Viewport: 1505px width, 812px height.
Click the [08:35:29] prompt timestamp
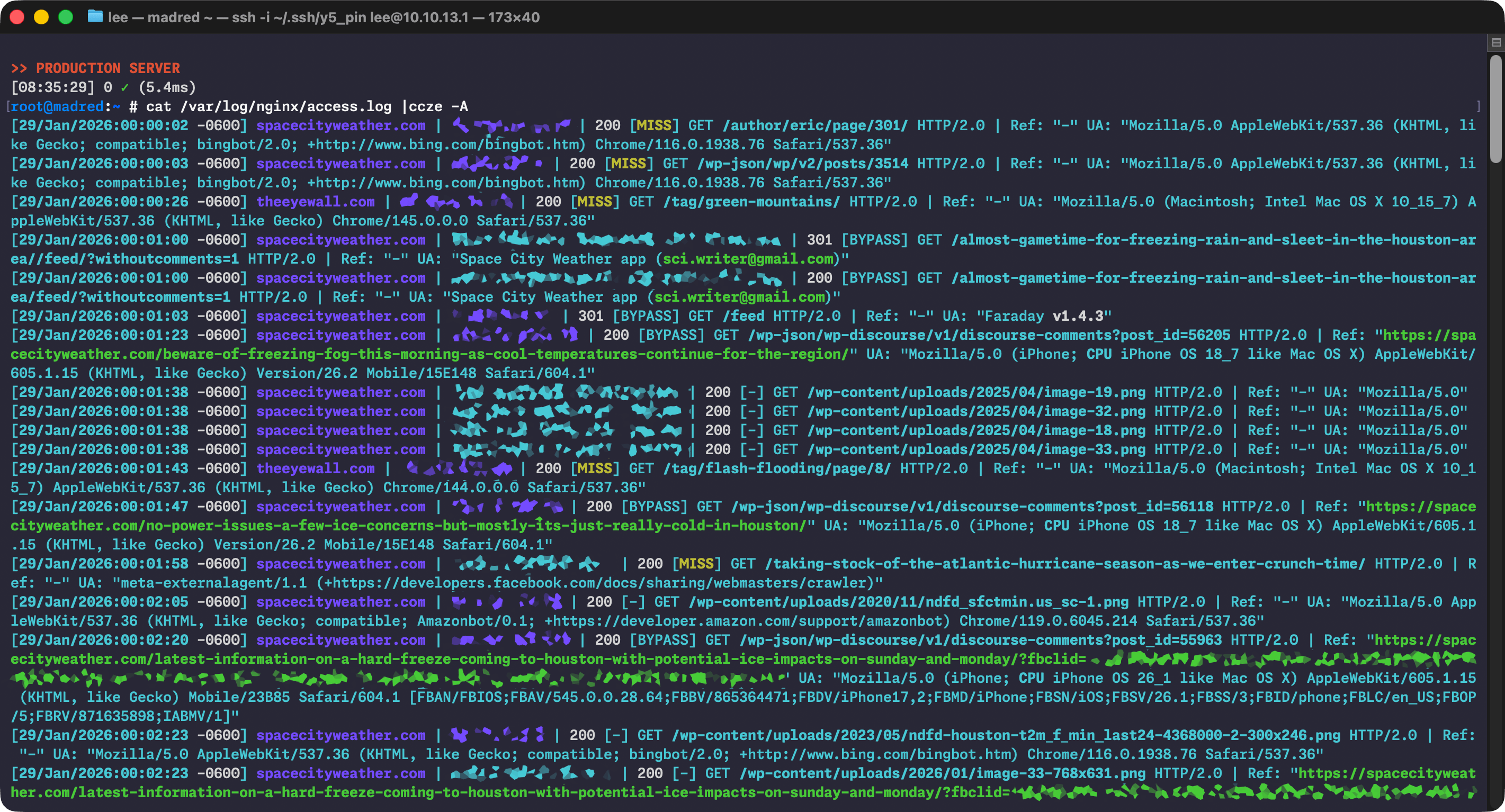coord(52,88)
